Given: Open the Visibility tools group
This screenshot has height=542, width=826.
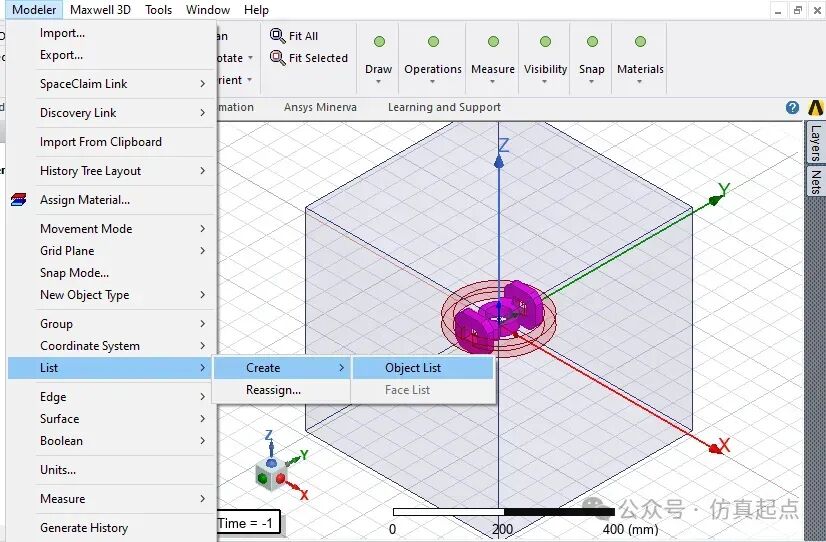Looking at the screenshot, I should (545, 58).
